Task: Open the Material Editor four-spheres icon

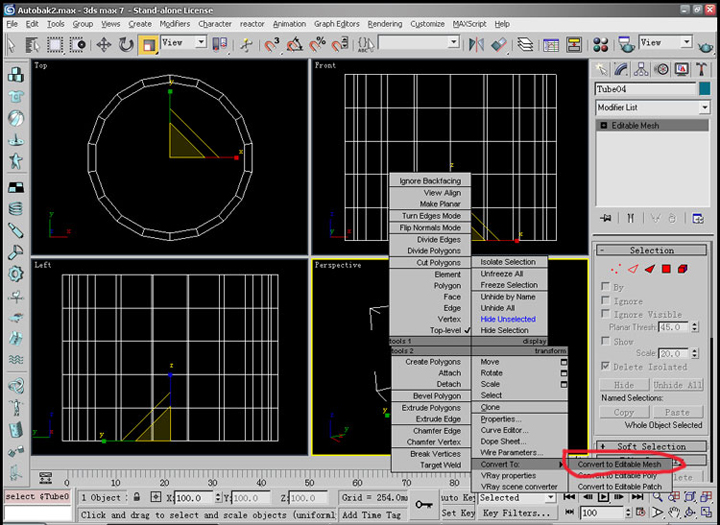Action: coord(600,45)
